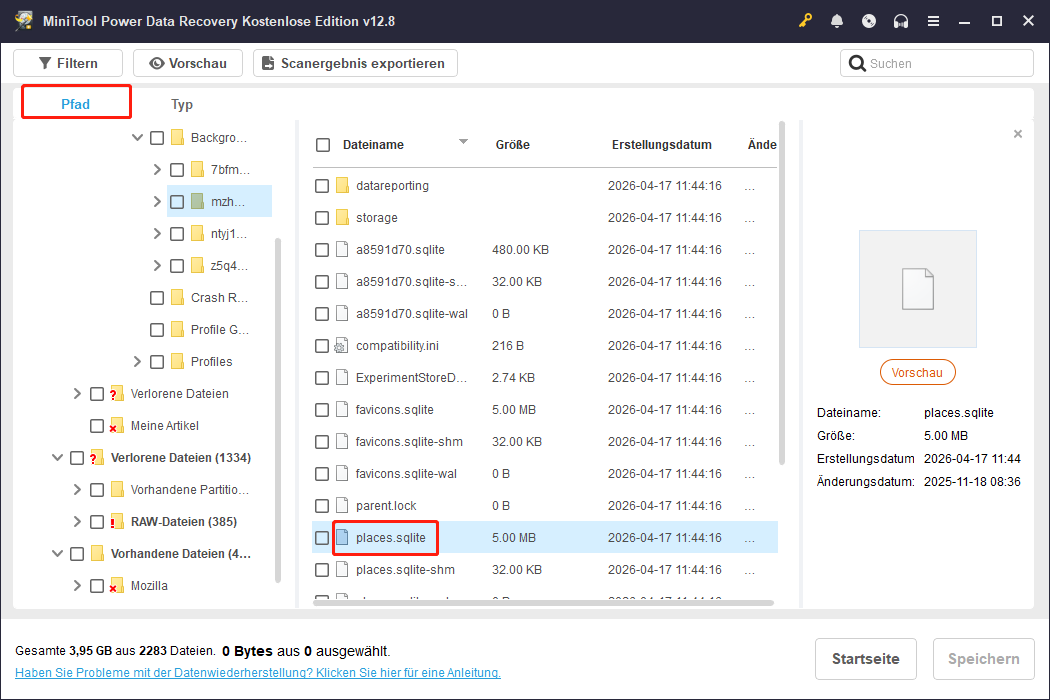Expand the ntyj1... folder node

tap(157, 233)
